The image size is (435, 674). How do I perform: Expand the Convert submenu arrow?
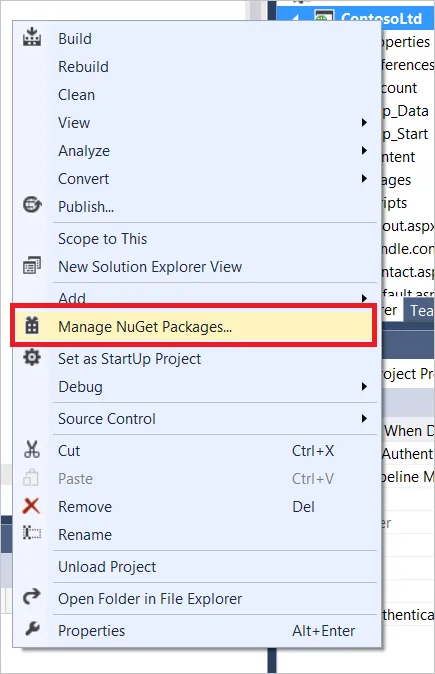[365, 179]
